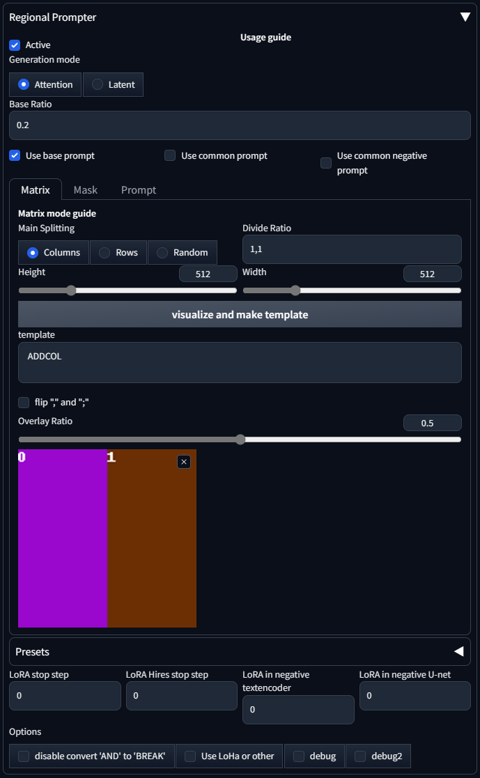Enable Use common prompt
The height and width of the screenshot is (778, 480).
click(170, 155)
